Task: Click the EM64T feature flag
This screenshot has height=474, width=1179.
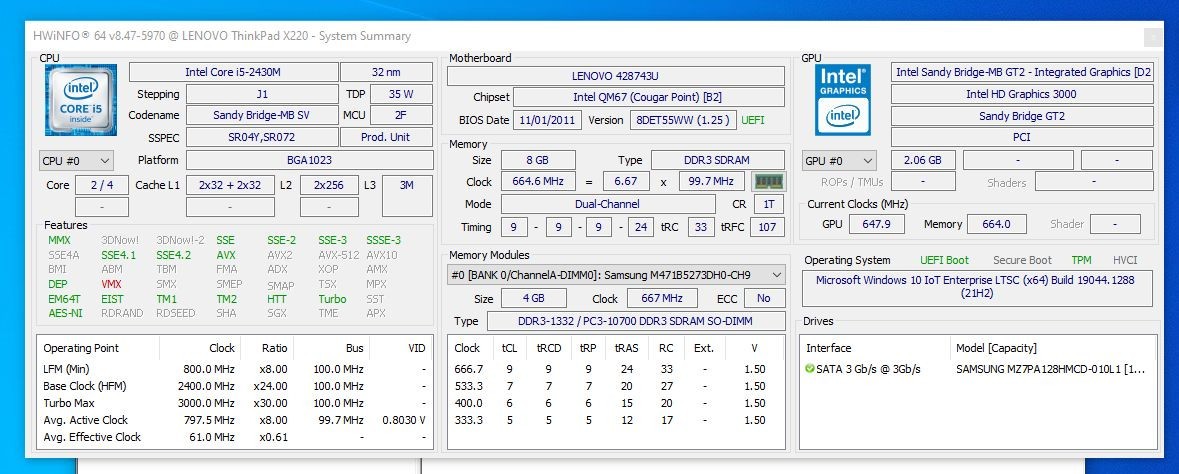Action: (64, 299)
